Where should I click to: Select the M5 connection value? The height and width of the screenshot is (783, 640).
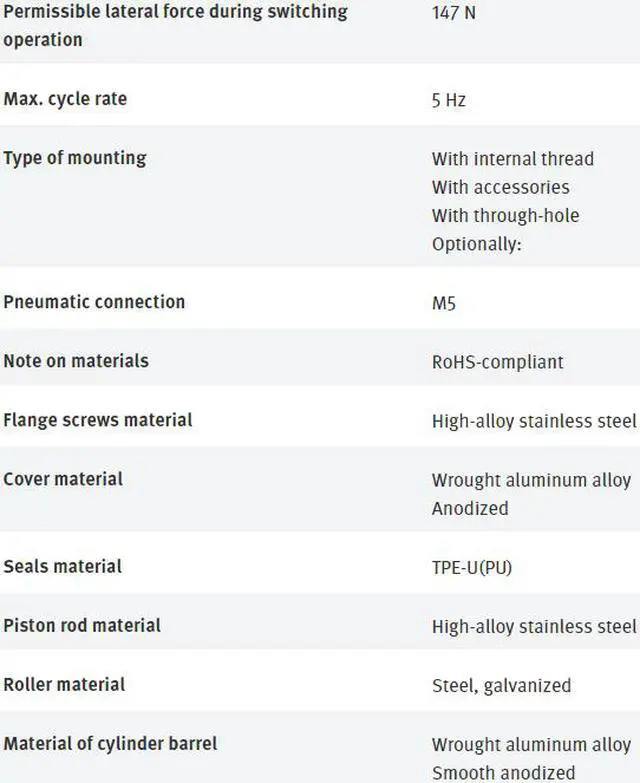click(443, 302)
